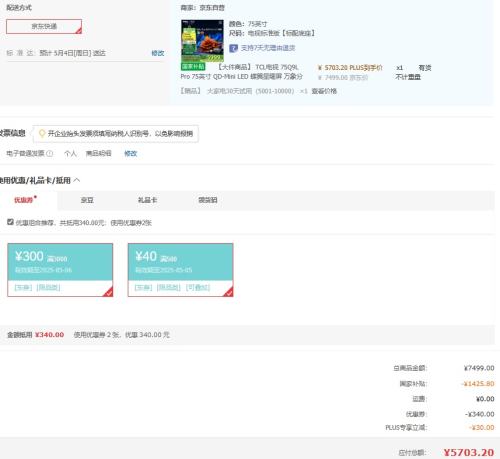This screenshot has width=500, height=459.
Task: Click the red checkmark corner on ¥40 coupon
Action: click(229, 292)
